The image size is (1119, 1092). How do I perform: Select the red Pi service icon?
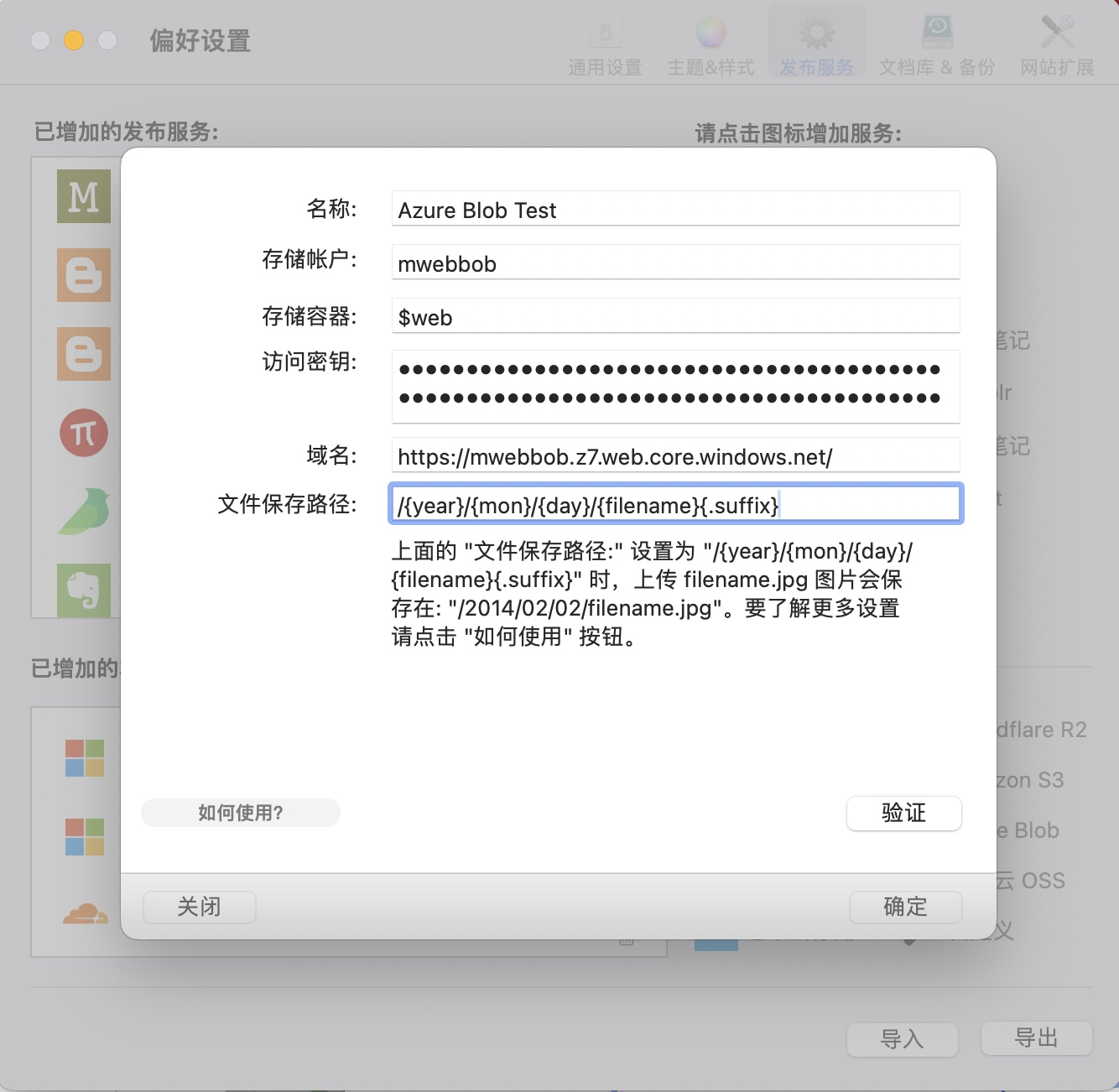tap(84, 433)
